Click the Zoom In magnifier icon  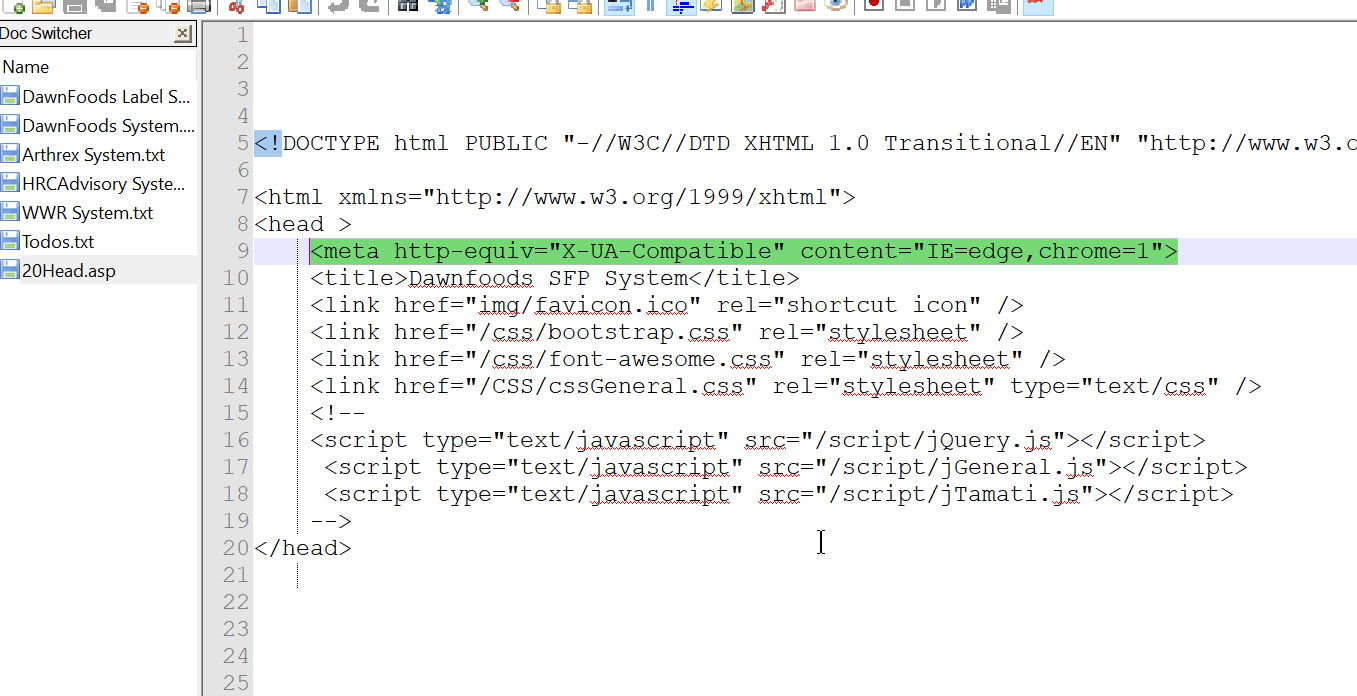(x=478, y=5)
